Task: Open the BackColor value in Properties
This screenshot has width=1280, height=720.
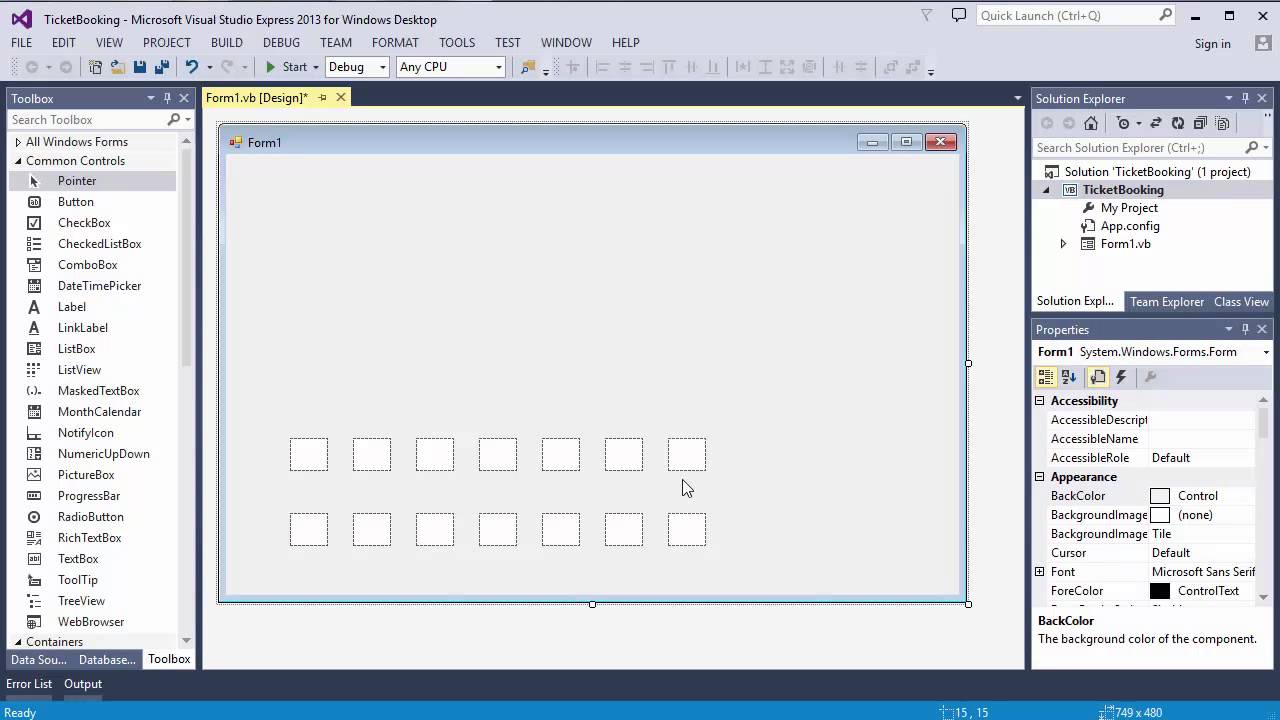Action: click(x=1197, y=495)
